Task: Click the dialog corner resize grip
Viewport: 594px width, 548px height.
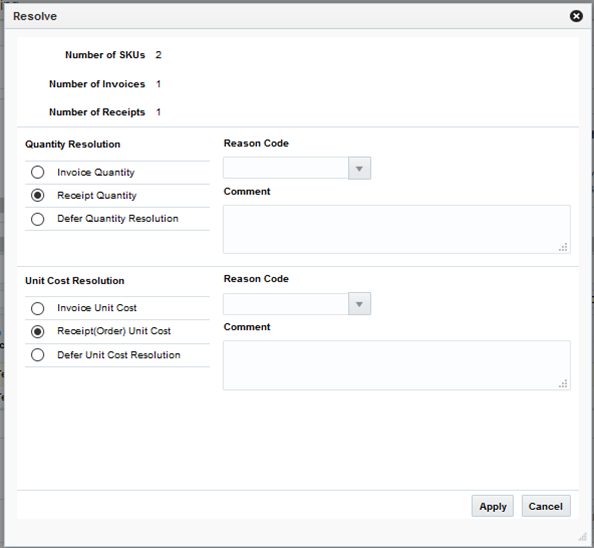Action: click(x=582, y=536)
